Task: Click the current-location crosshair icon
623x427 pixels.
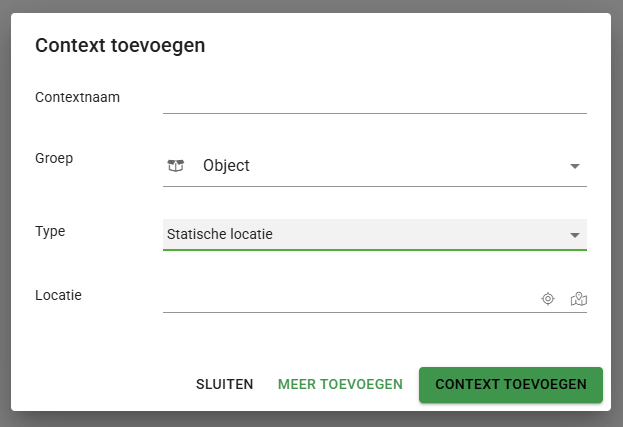Action: coord(548,298)
